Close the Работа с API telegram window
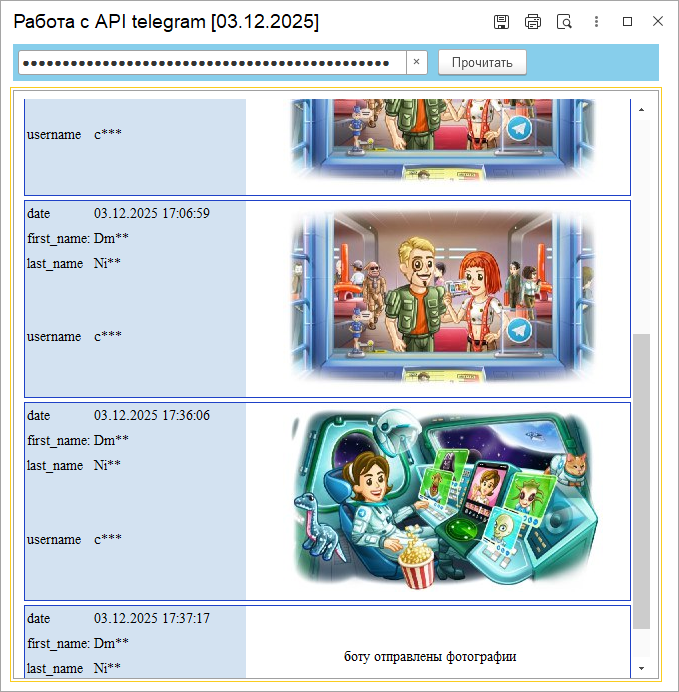The width and height of the screenshot is (679, 692). 658,21
